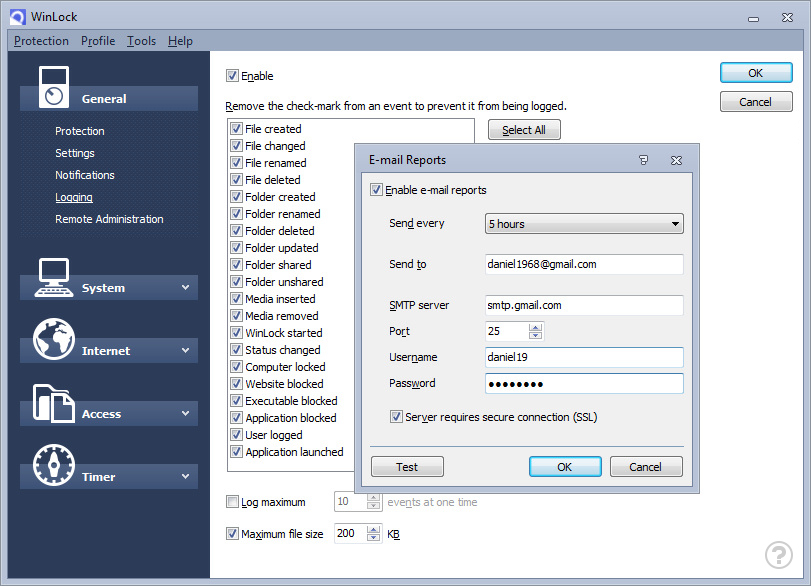Expand the Timer section chevron
This screenshot has height=586, width=811.
pyautogui.click(x=185, y=476)
